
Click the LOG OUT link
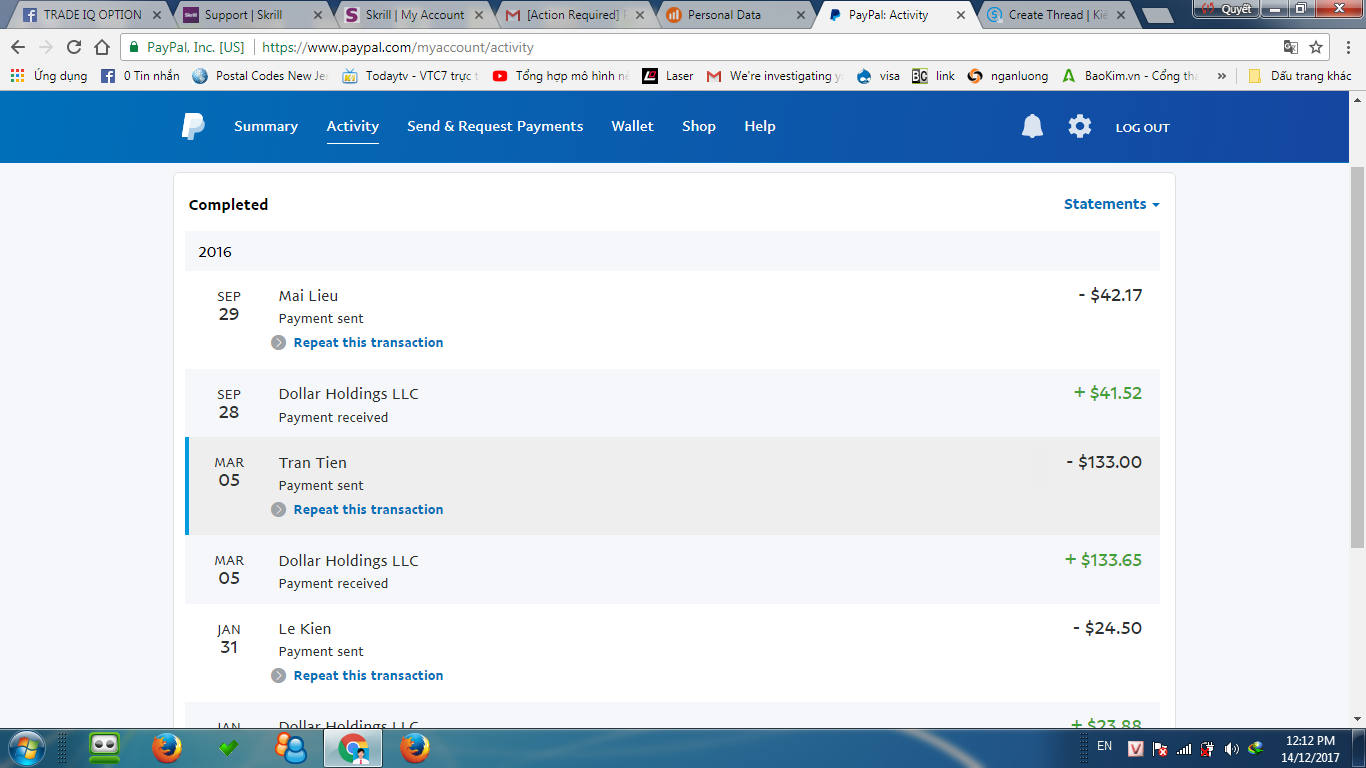1142,128
